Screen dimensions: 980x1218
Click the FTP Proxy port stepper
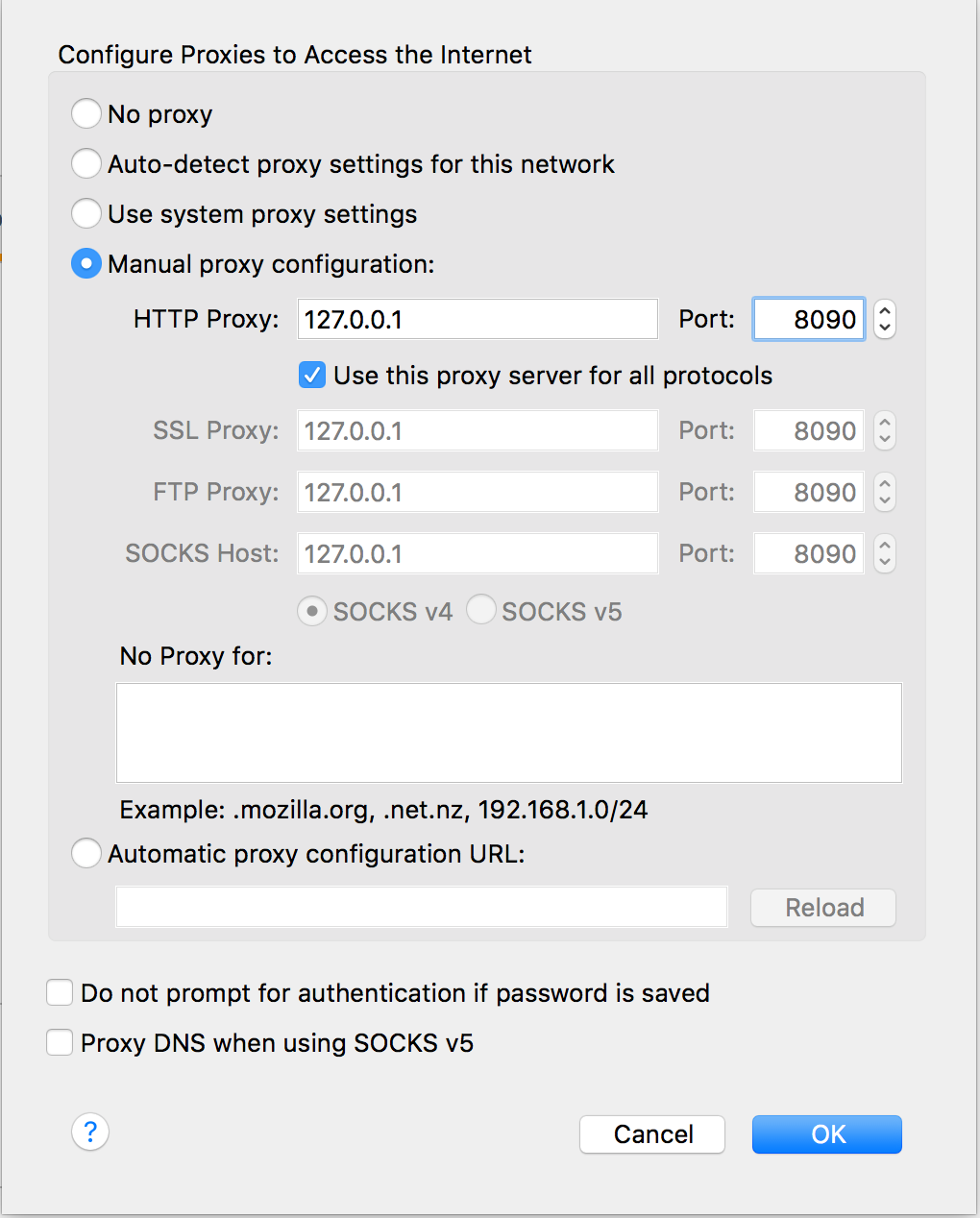click(885, 492)
